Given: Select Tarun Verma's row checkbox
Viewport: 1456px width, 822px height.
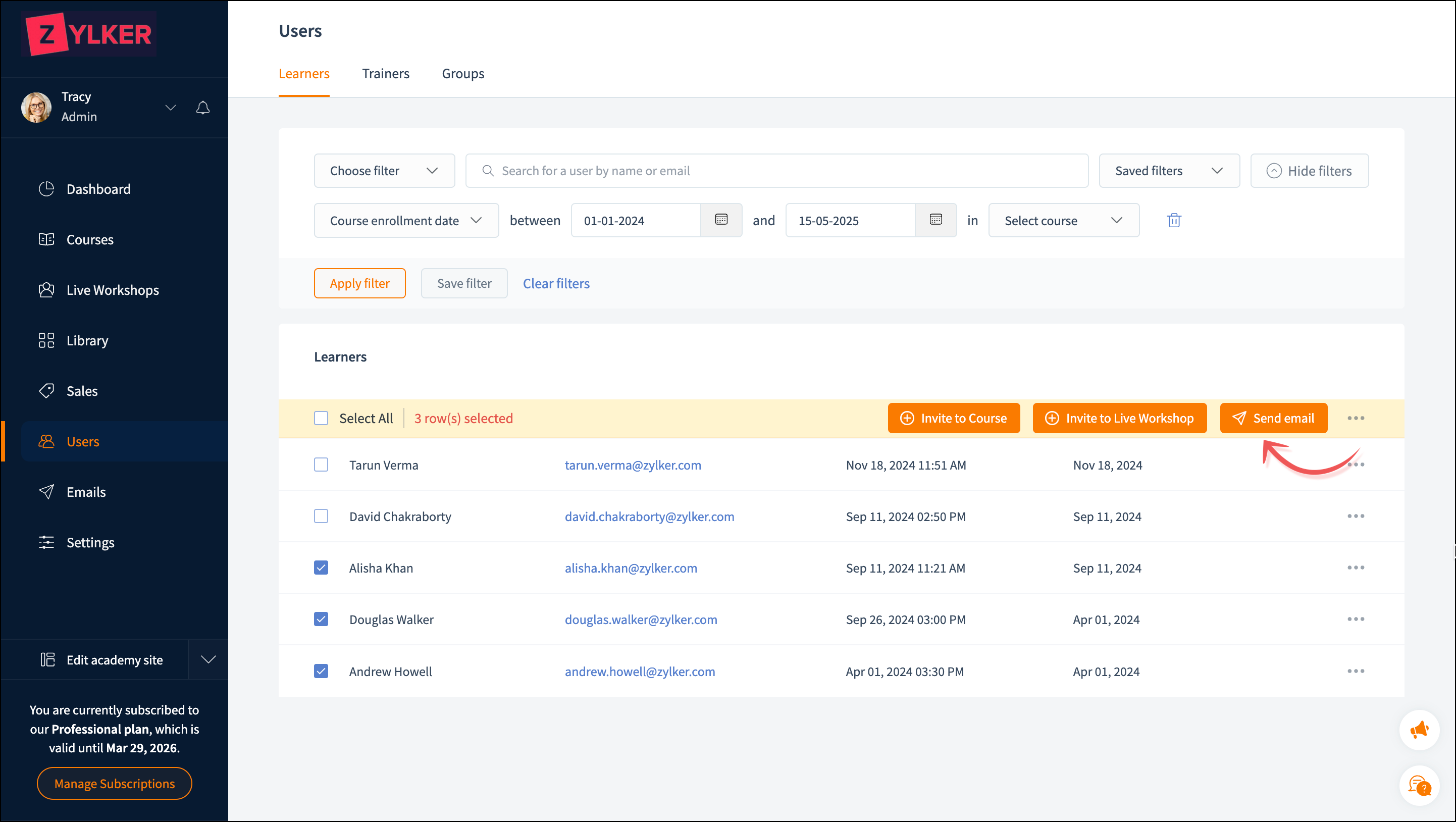Looking at the screenshot, I should click(x=321, y=465).
